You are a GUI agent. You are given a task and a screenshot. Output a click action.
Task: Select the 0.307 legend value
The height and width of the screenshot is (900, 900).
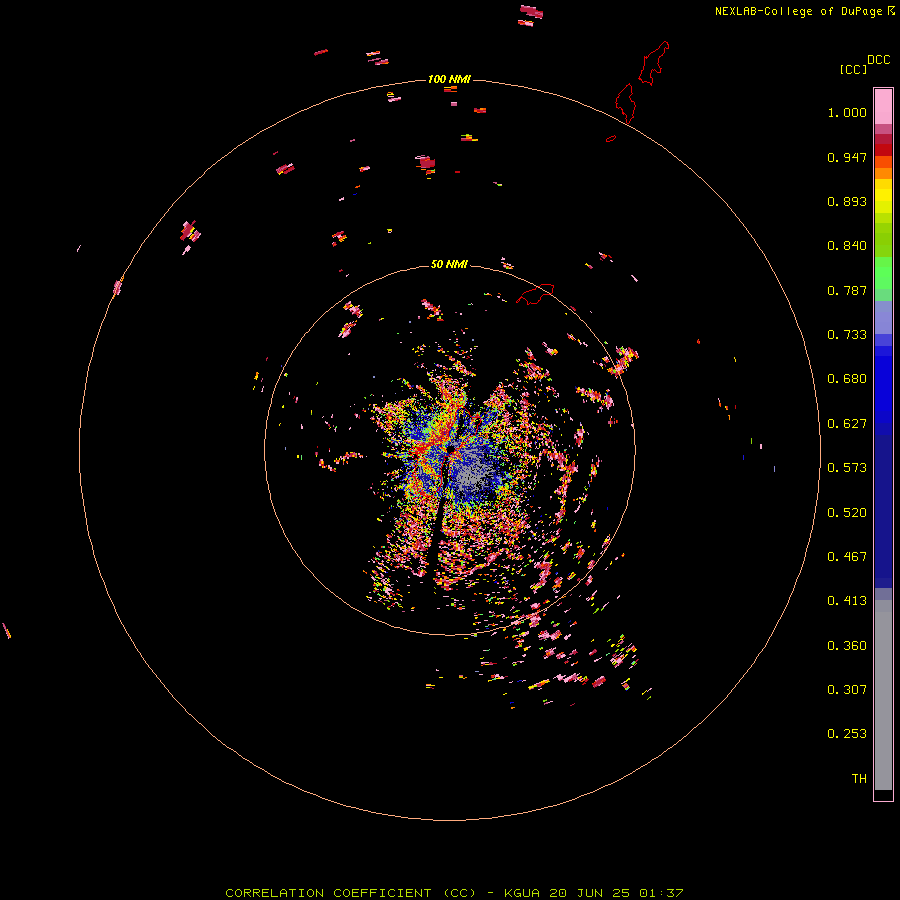click(847, 690)
